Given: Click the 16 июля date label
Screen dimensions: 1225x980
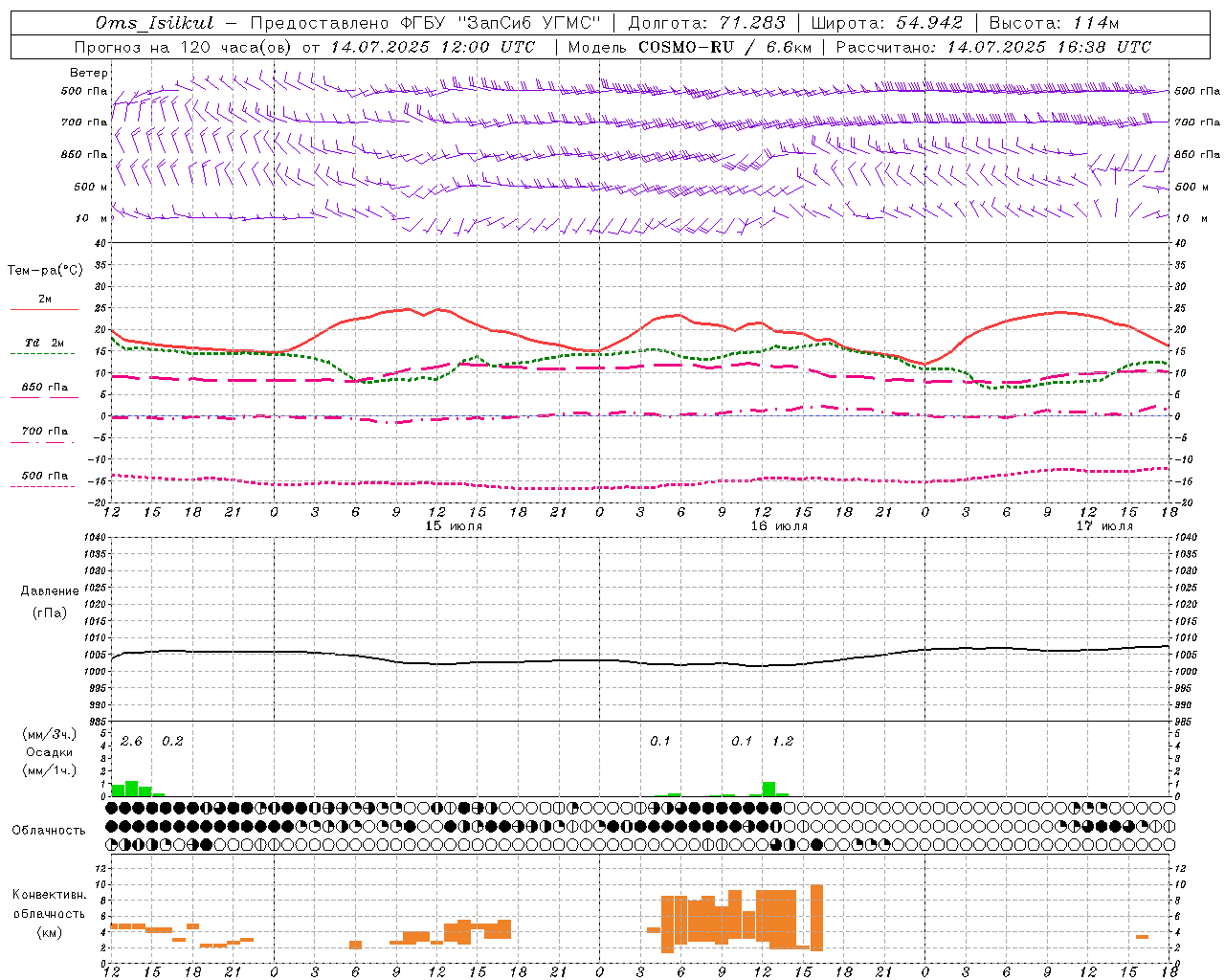Looking at the screenshot, I should [778, 526].
